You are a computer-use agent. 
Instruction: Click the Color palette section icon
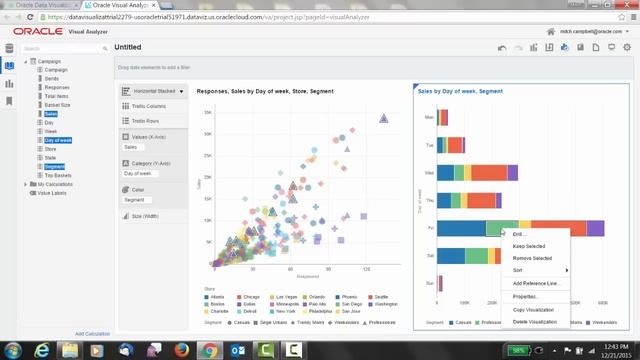[126, 190]
